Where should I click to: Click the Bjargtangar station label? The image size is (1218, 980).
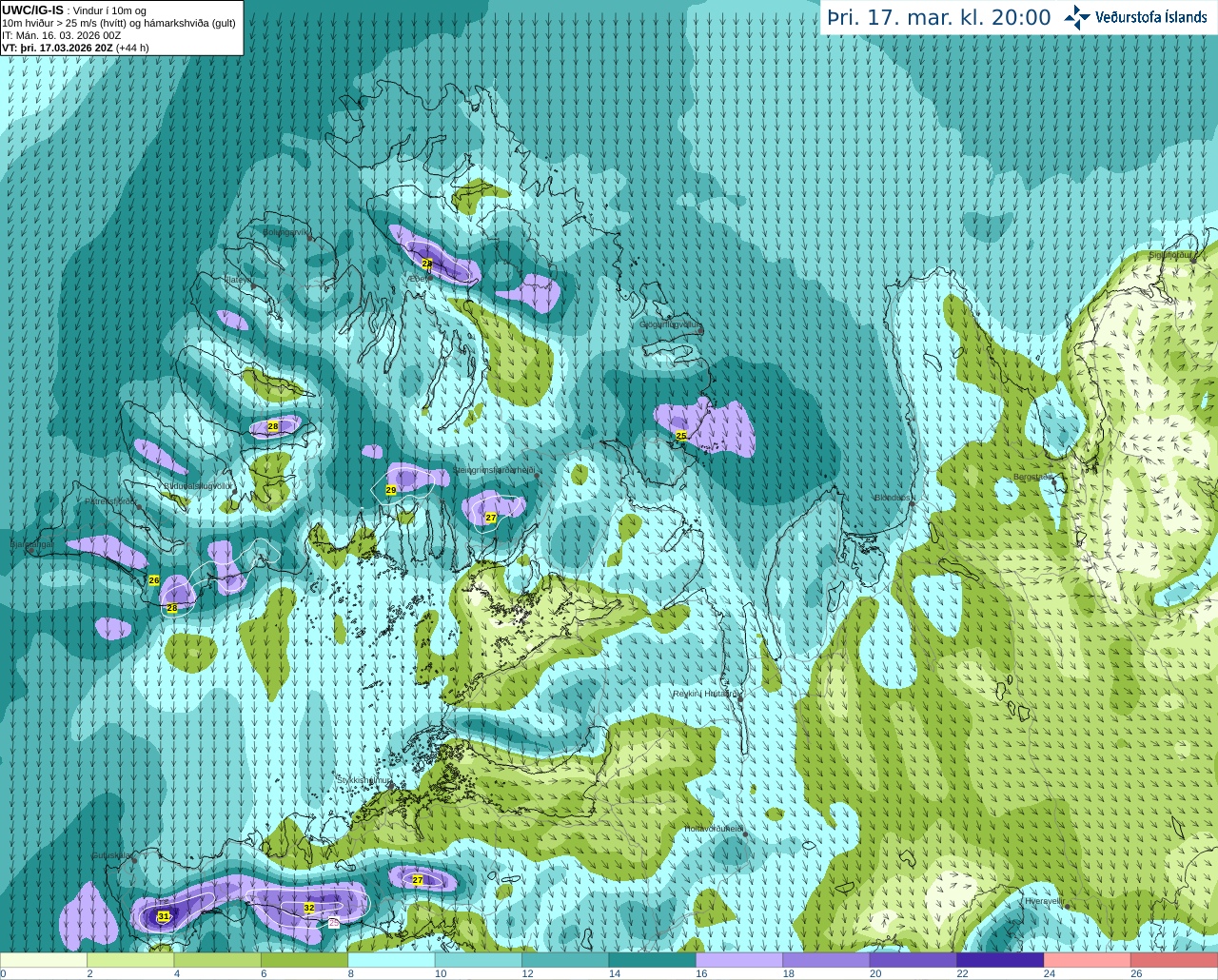(x=31, y=544)
